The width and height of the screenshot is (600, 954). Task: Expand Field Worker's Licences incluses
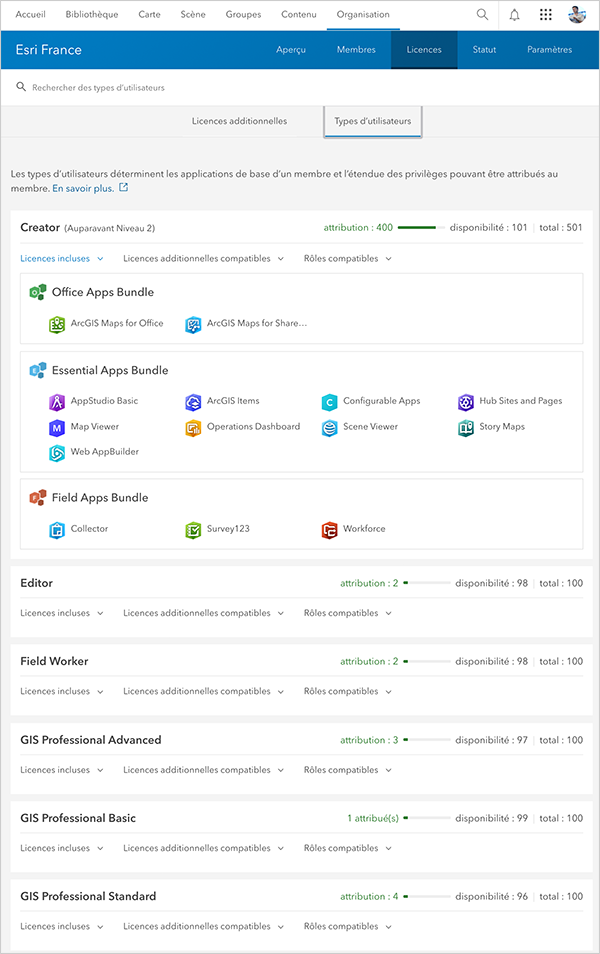point(62,691)
